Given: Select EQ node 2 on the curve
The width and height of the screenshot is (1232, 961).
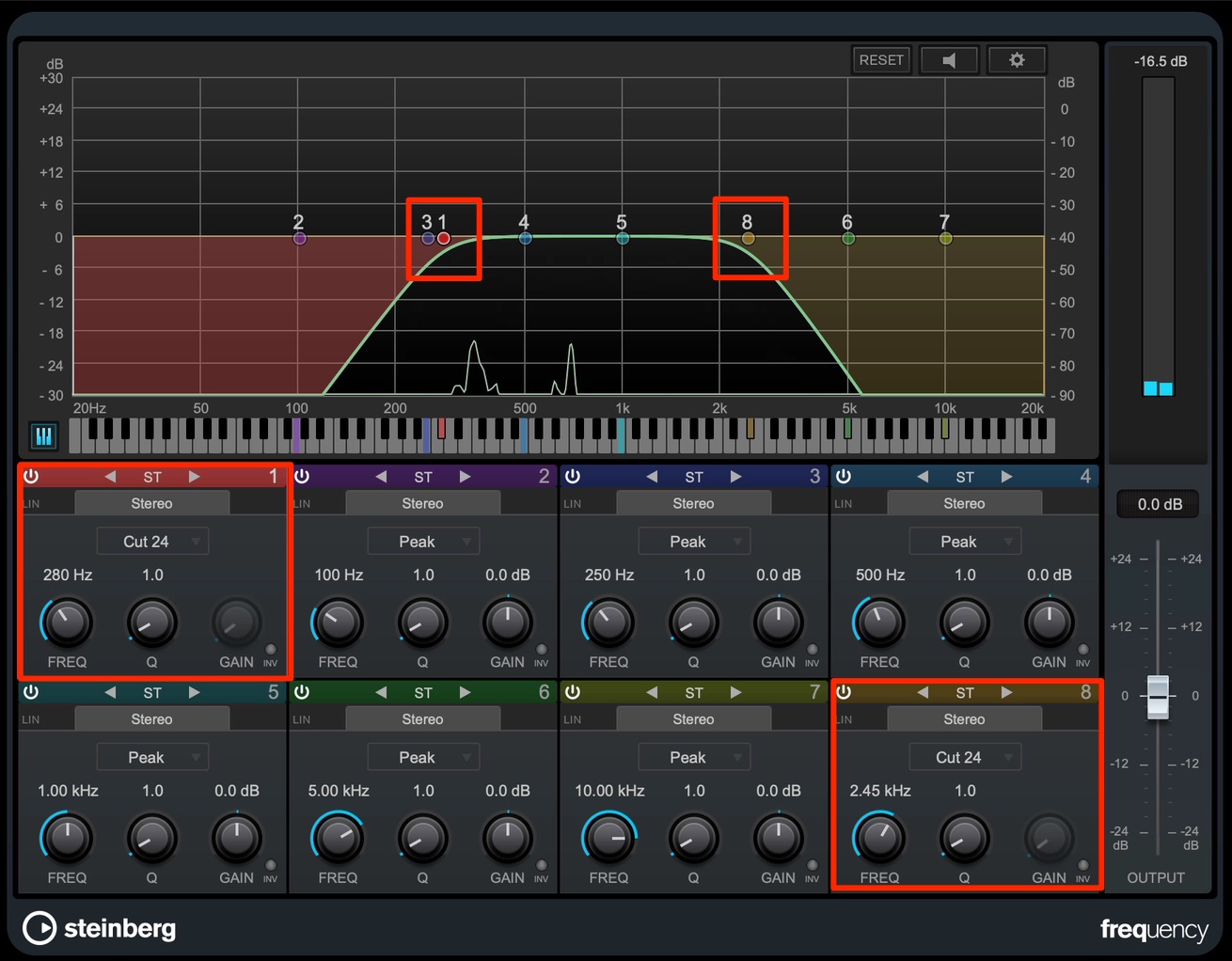Looking at the screenshot, I should coord(299,239).
